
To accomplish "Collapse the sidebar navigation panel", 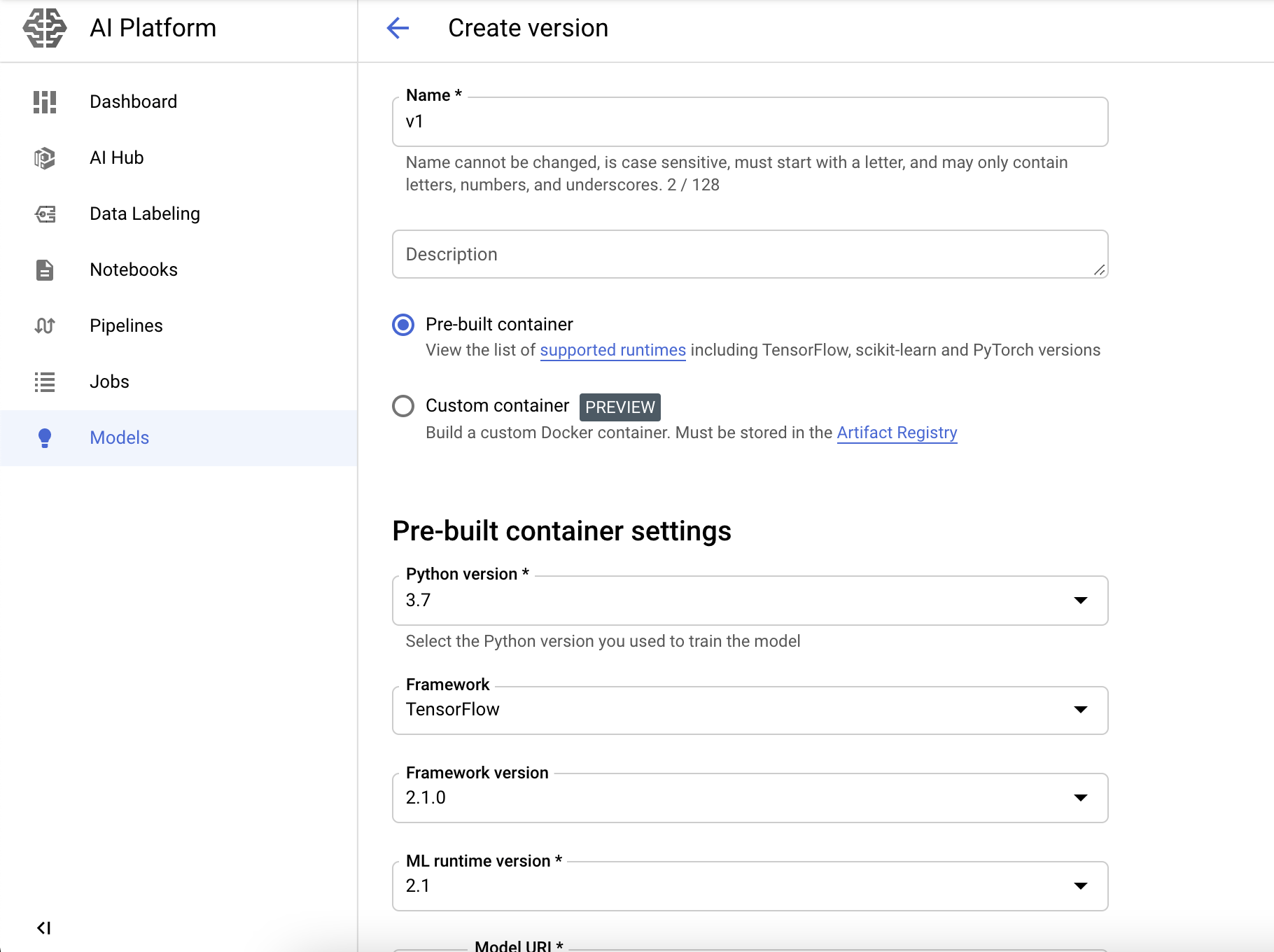I will coord(43,928).
